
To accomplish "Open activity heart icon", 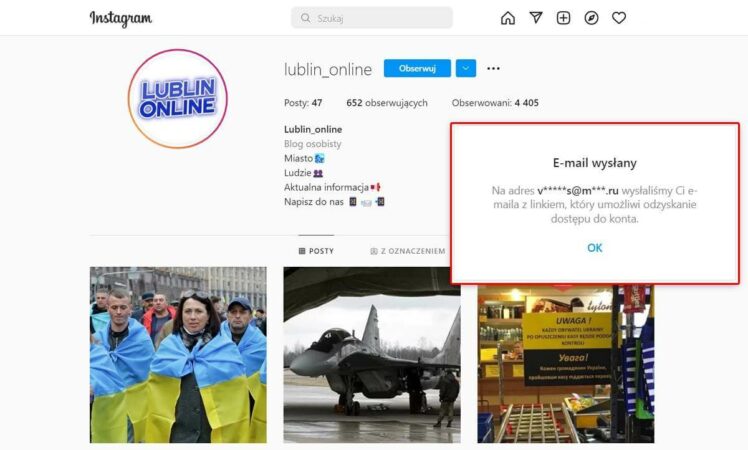I will coord(619,18).
